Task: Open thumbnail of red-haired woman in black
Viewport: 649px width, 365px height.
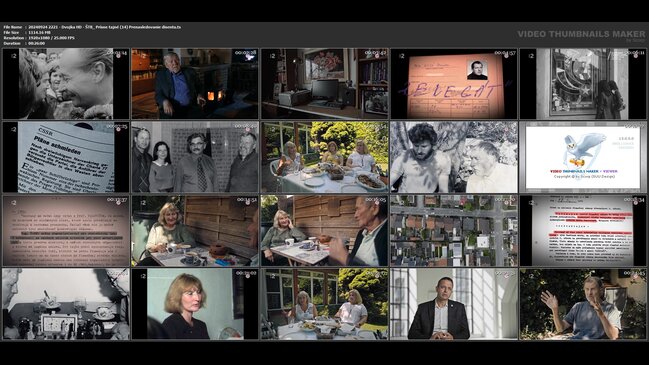Action: pyautogui.click(x=195, y=304)
